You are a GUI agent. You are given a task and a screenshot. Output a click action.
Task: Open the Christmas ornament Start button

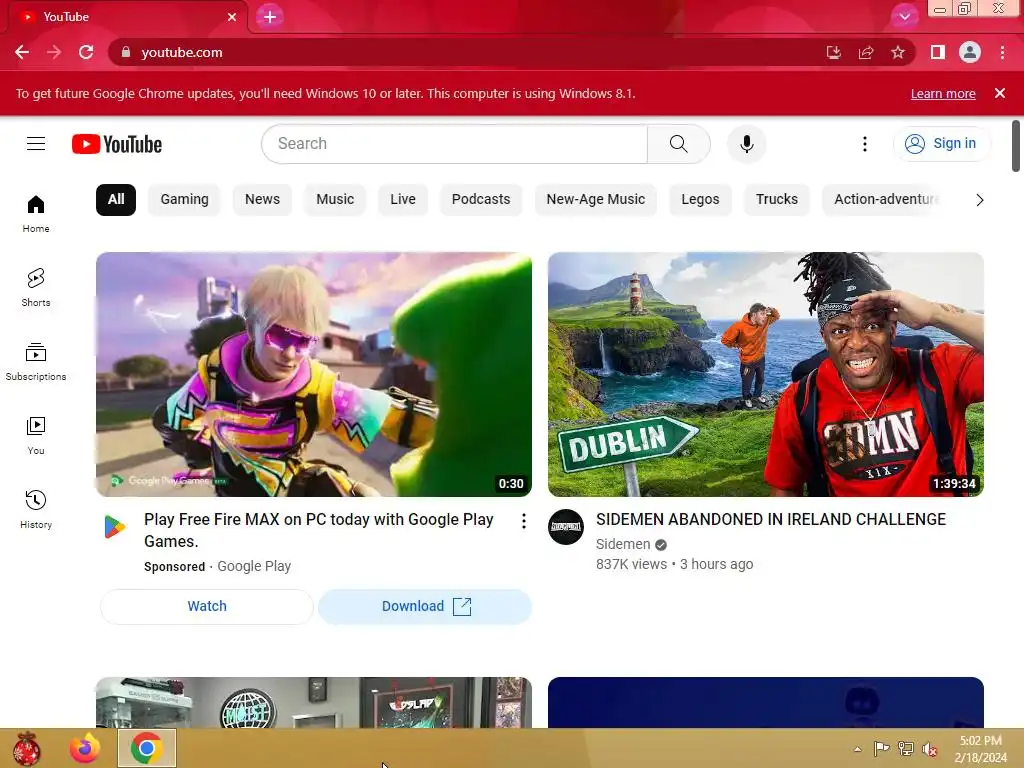(x=26, y=748)
